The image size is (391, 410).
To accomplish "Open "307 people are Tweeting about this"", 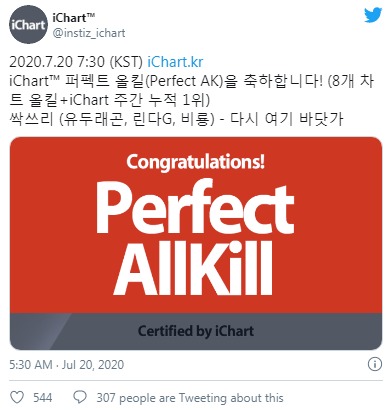I will click(x=190, y=398).
